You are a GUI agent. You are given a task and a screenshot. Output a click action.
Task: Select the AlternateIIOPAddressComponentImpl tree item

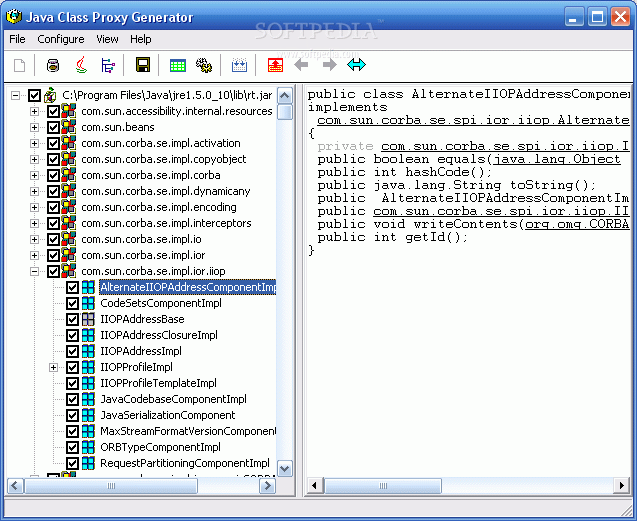coord(188,287)
